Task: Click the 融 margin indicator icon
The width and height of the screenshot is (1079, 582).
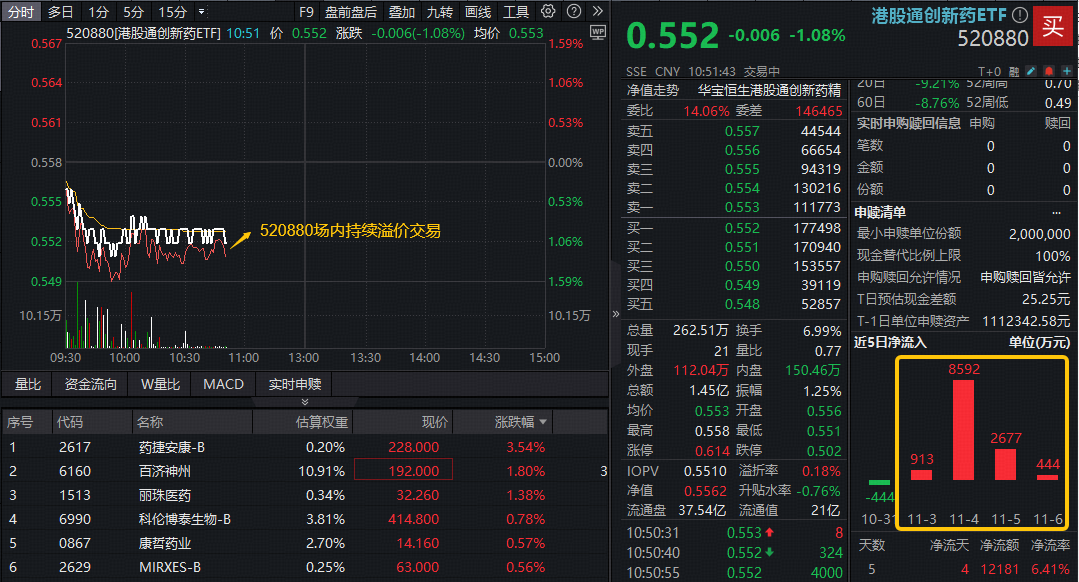Action: [x=1013, y=72]
